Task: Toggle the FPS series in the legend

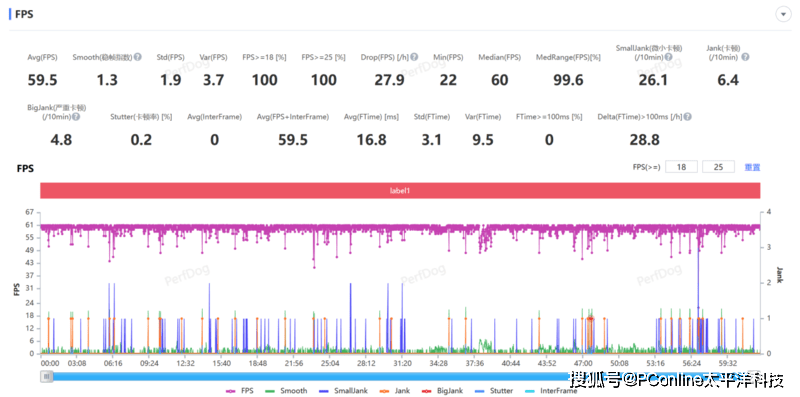Action: pyautogui.click(x=240, y=391)
